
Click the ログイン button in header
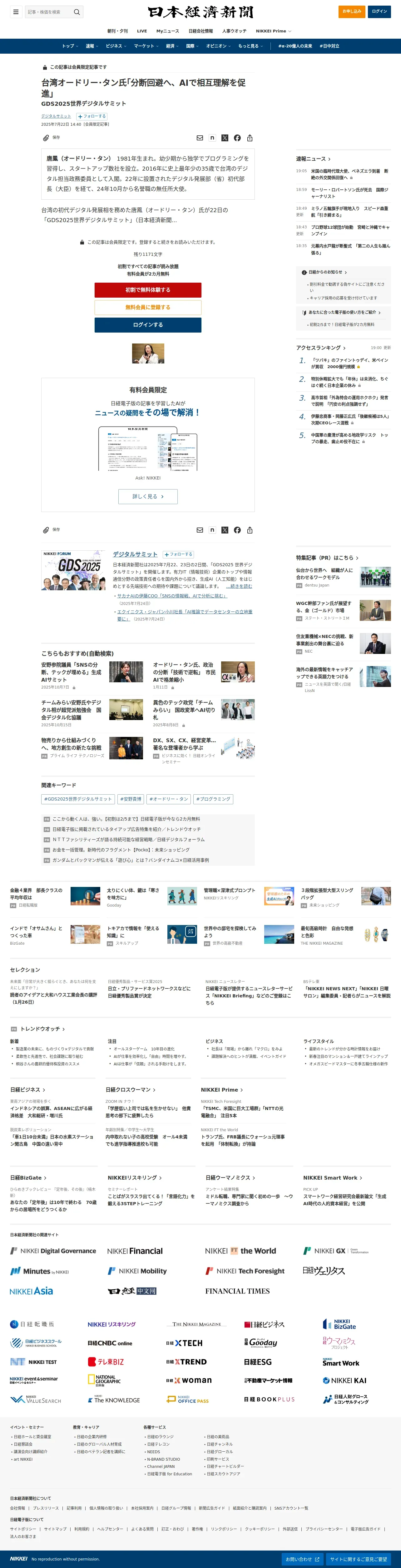click(380, 12)
